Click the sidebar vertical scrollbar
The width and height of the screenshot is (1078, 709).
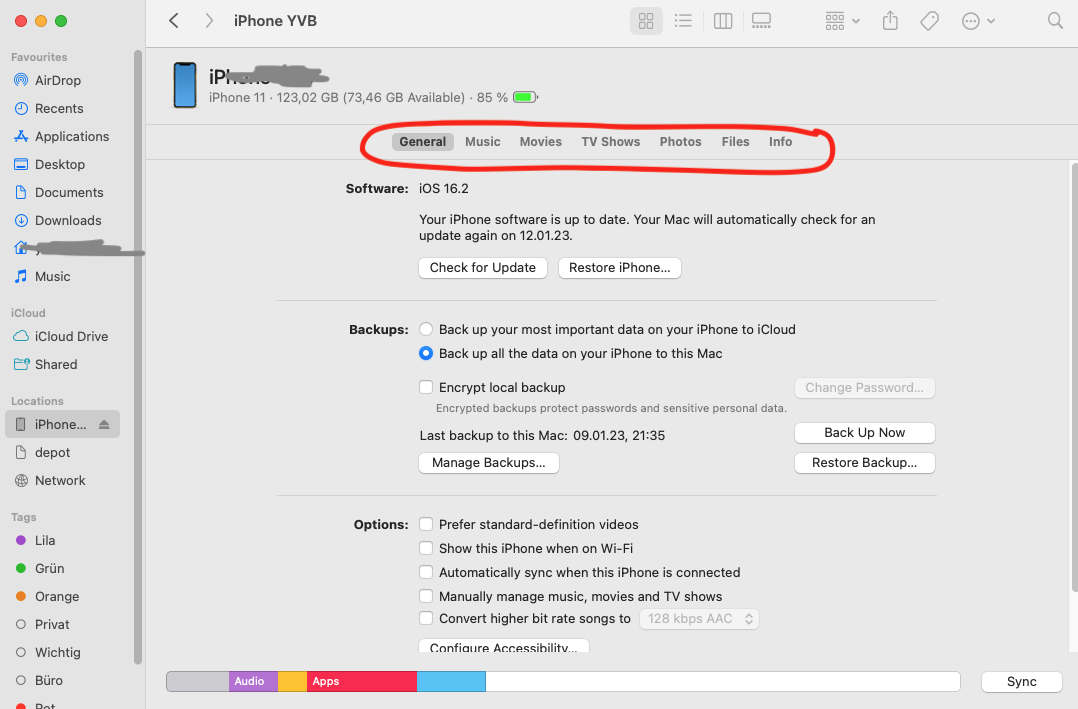pyautogui.click(x=138, y=358)
